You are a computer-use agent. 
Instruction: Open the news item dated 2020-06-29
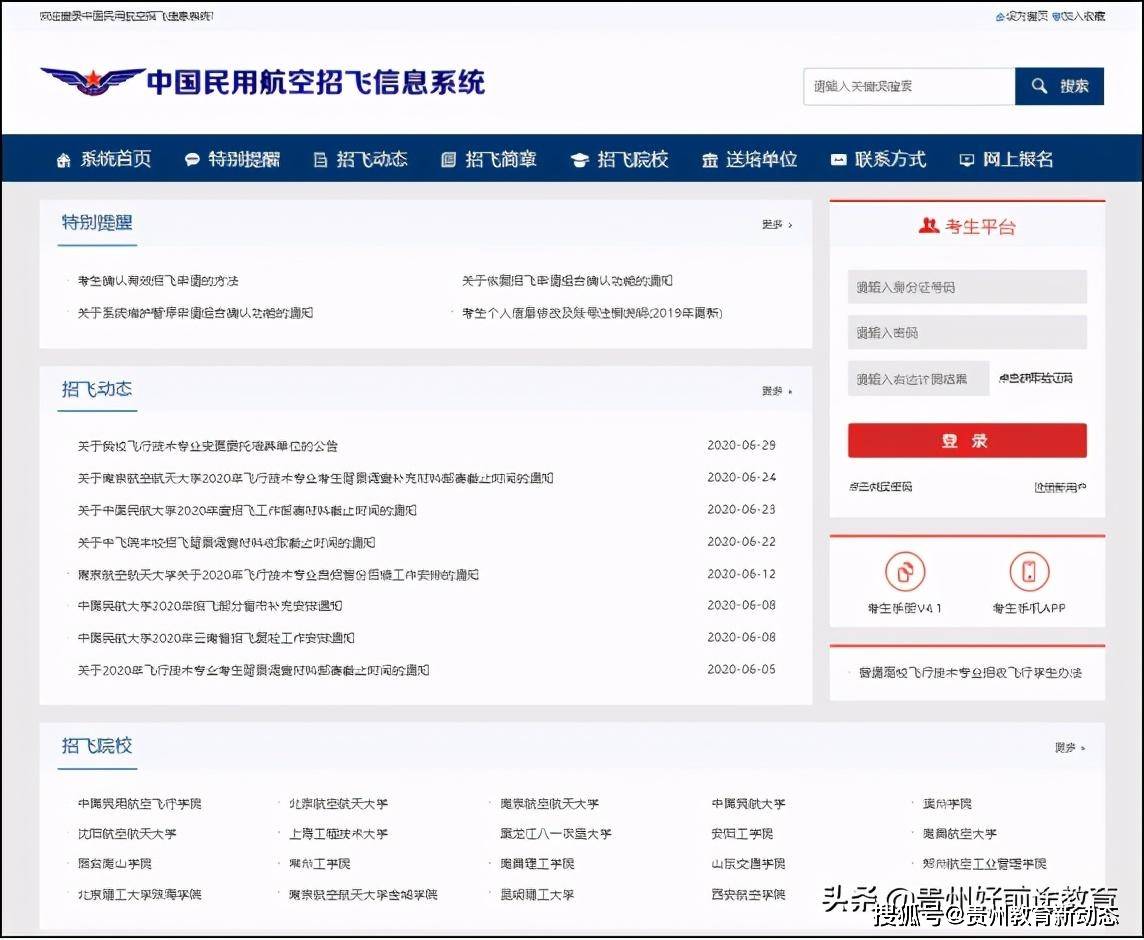point(208,446)
